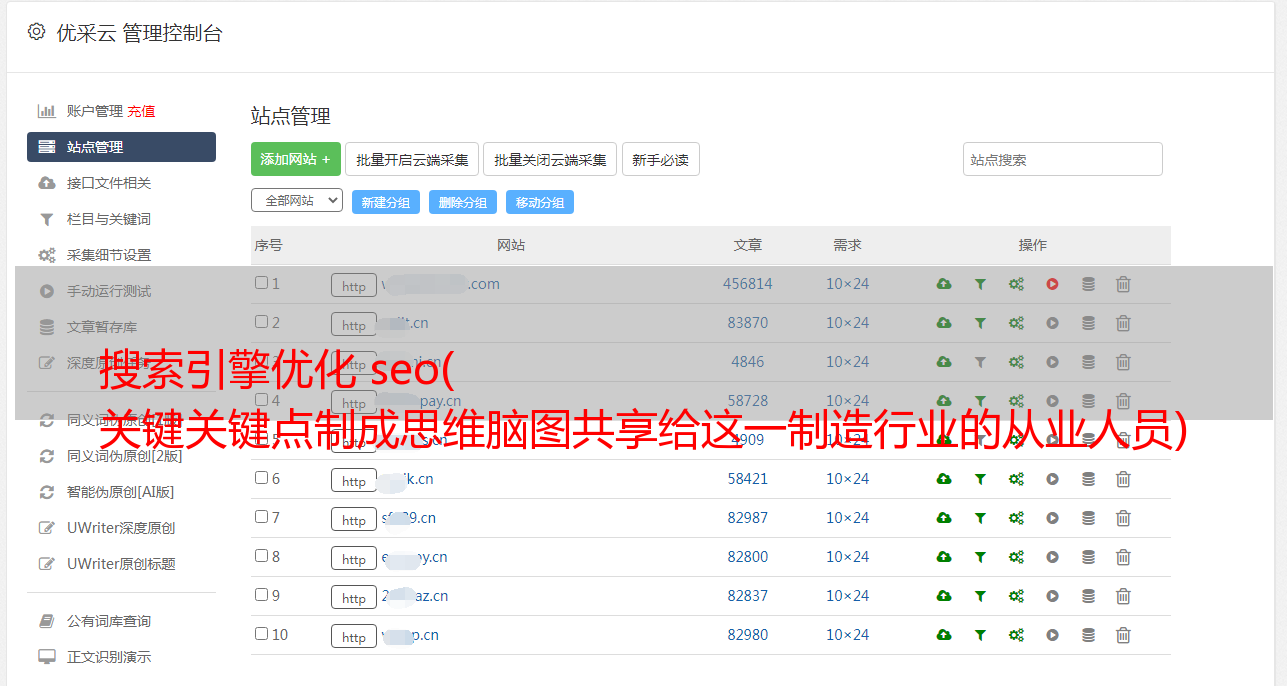Click the trash icon in row 2
Viewport: 1287px width, 686px height.
point(1123,323)
